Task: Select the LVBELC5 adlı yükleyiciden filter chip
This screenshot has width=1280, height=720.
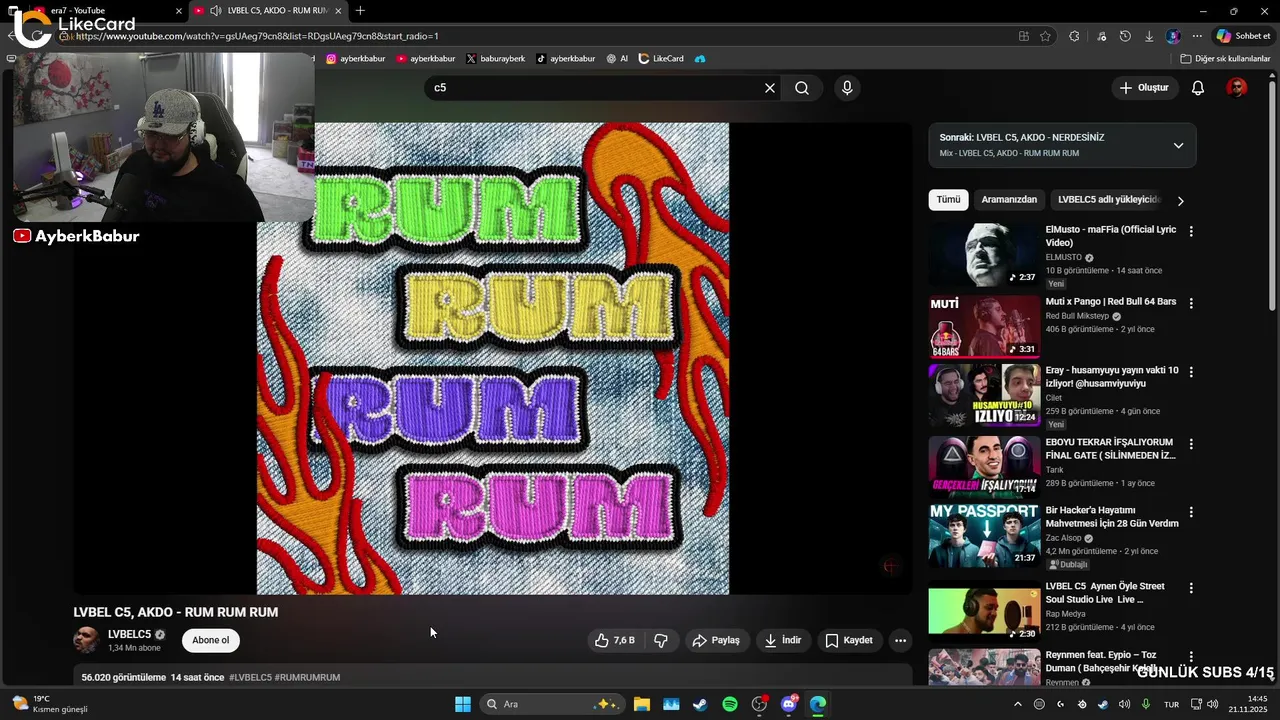Action: pyautogui.click(x=1108, y=200)
